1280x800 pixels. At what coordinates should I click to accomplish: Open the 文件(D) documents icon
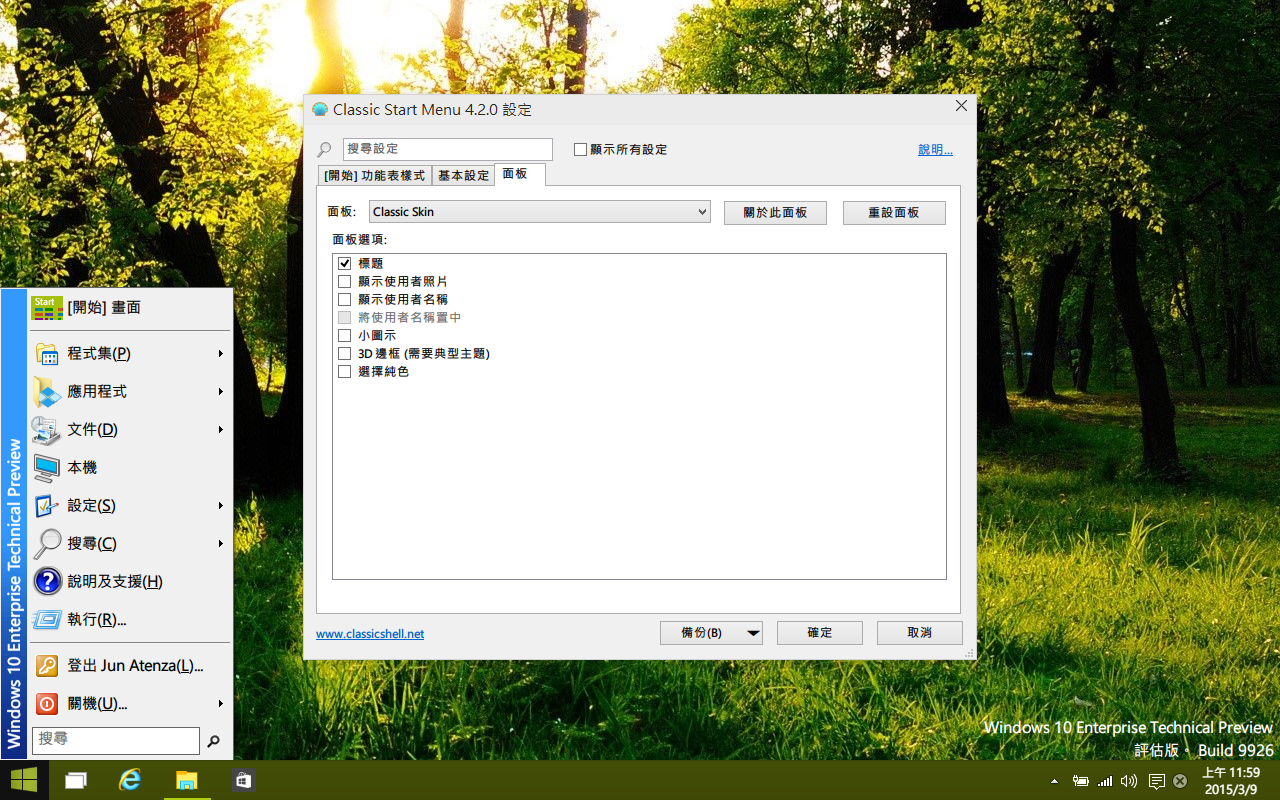pyautogui.click(x=47, y=430)
